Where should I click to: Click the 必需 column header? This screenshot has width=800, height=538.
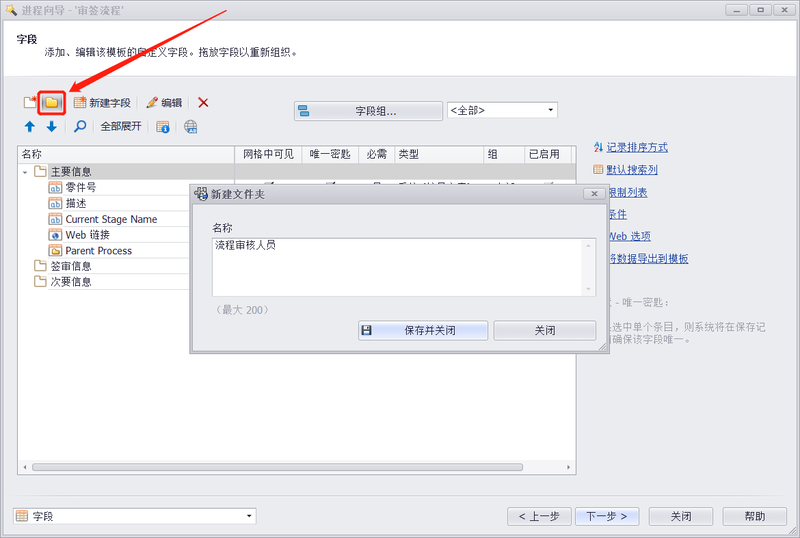click(377, 154)
